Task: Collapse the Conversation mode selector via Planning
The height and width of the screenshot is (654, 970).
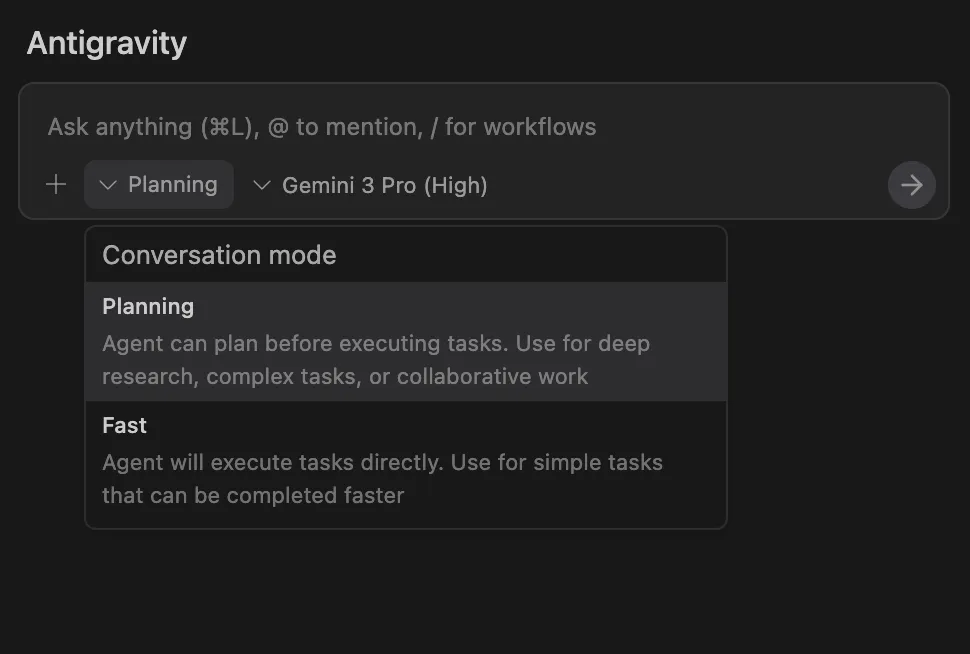Action: [x=159, y=185]
